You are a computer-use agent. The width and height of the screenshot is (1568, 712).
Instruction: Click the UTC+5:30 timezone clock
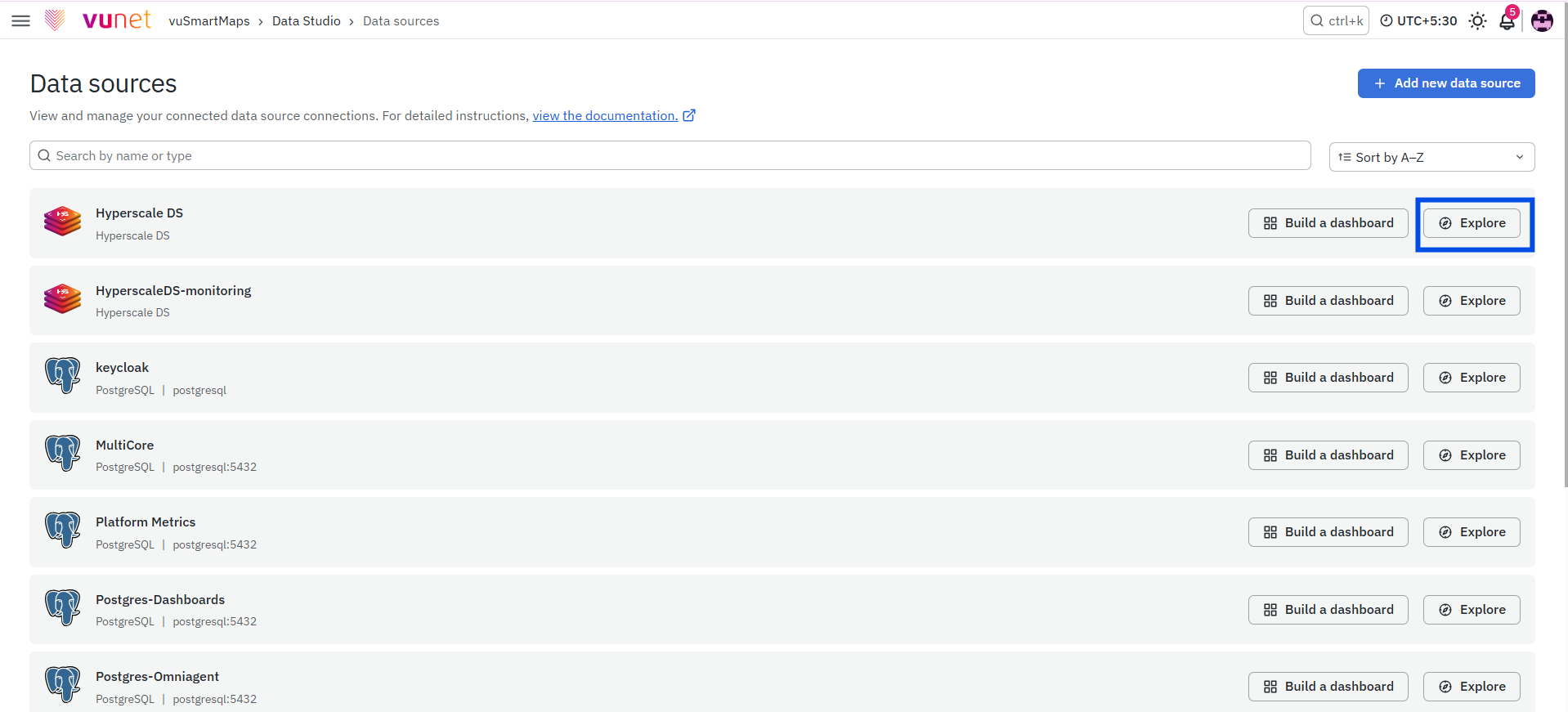coord(1418,20)
